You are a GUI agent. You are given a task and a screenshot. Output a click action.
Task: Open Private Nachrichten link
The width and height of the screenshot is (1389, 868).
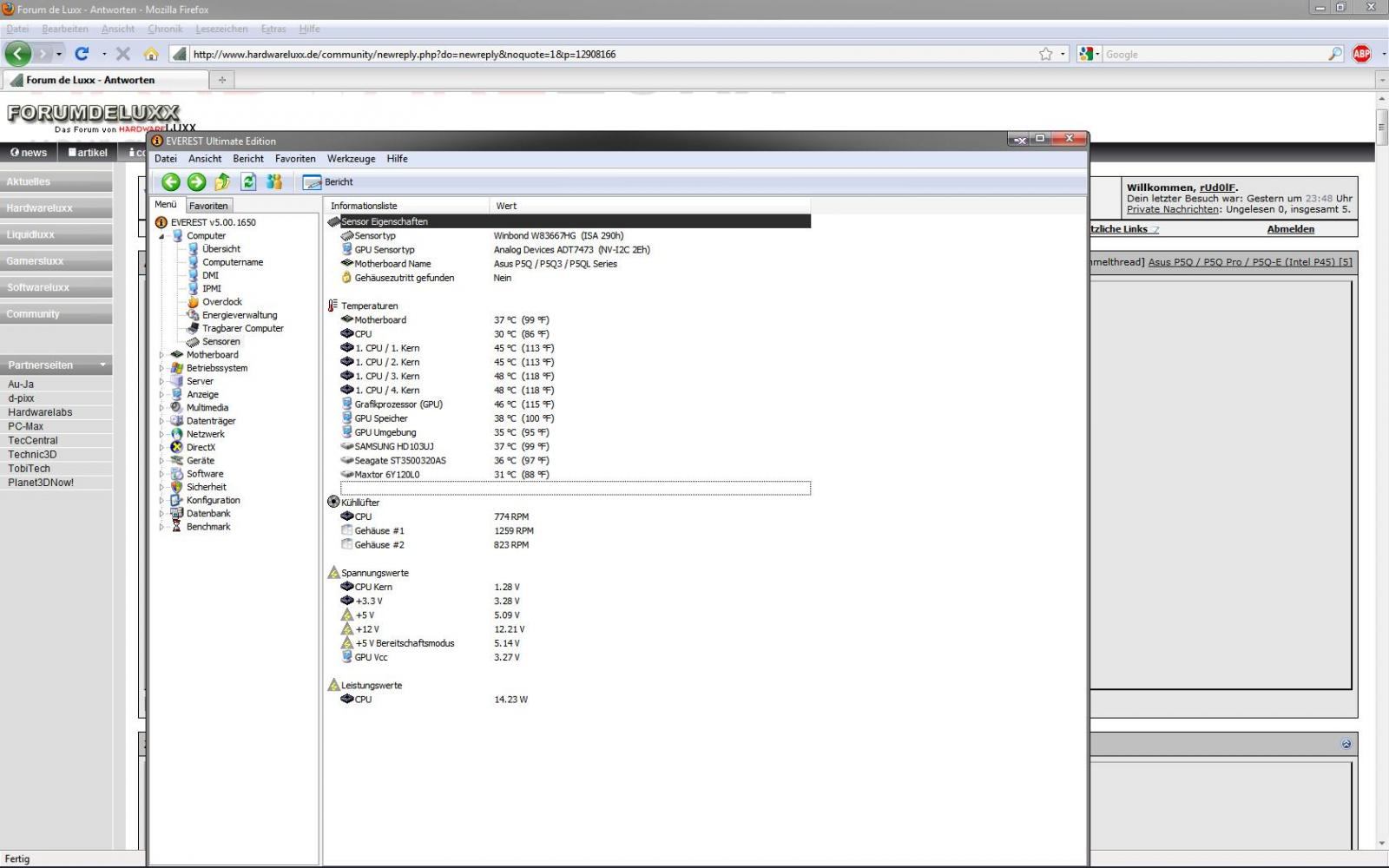pyautogui.click(x=1173, y=209)
